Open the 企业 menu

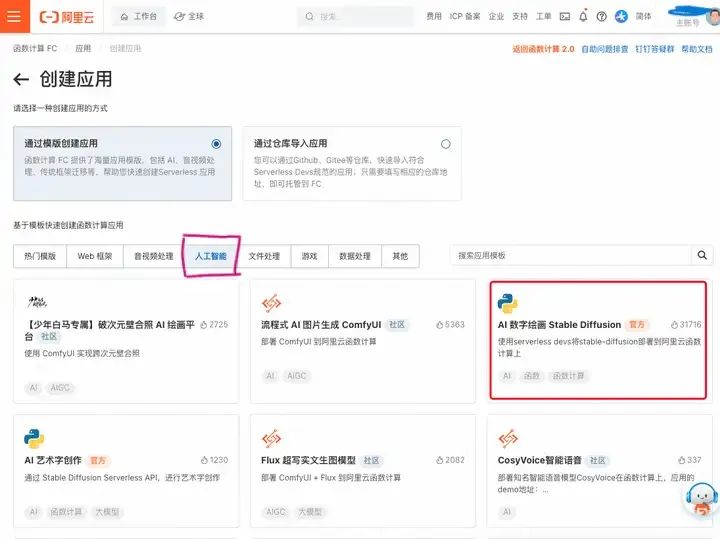coord(496,17)
